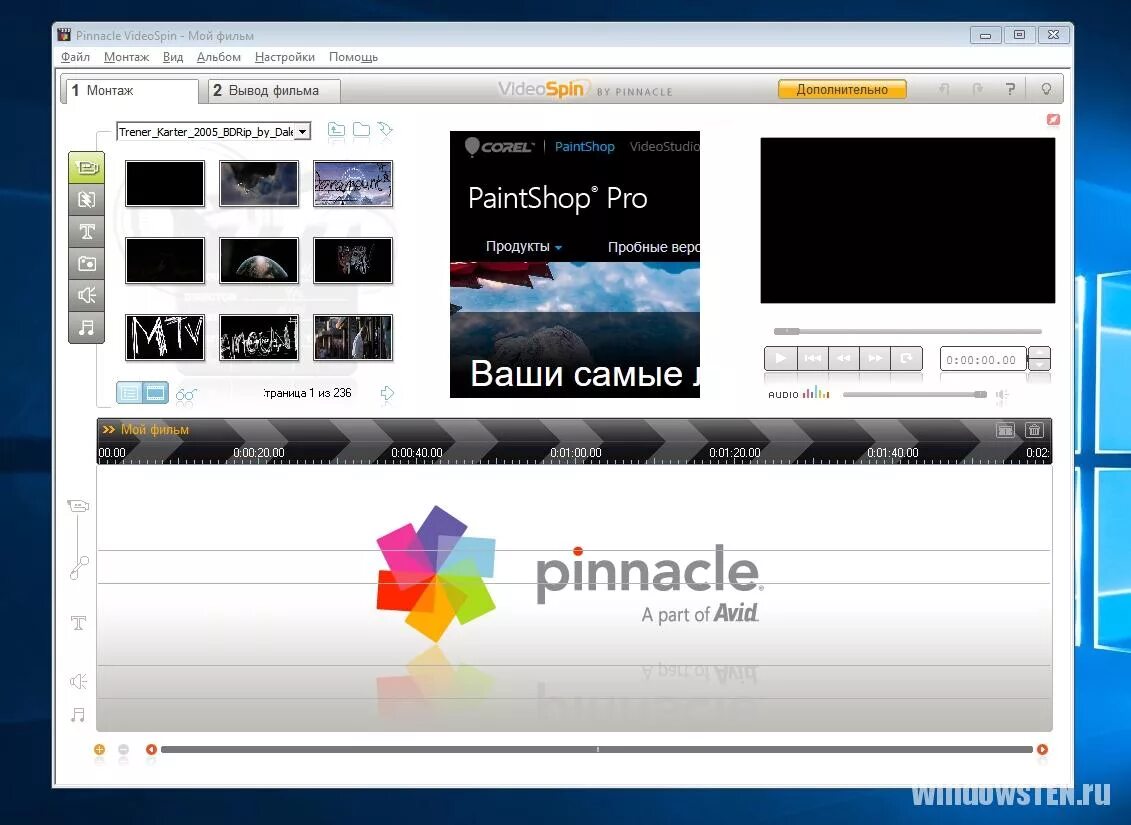Rewind the preview playback
This screenshot has width=1131, height=825.
click(x=843, y=358)
